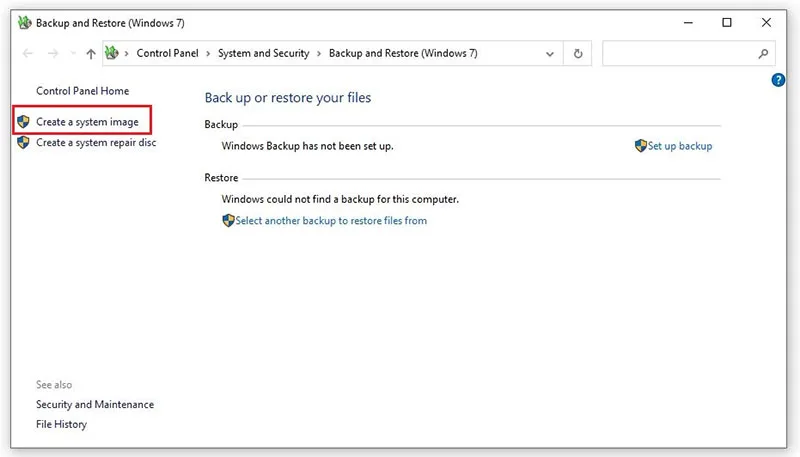This screenshot has width=800, height=457.
Task: Click 'Windows Backup has not been set up.' text
Action: pos(307,146)
